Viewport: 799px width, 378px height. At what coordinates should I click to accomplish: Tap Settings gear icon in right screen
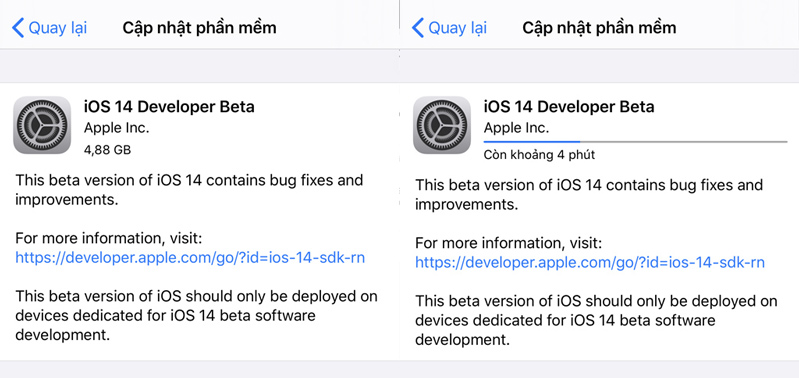(442, 125)
